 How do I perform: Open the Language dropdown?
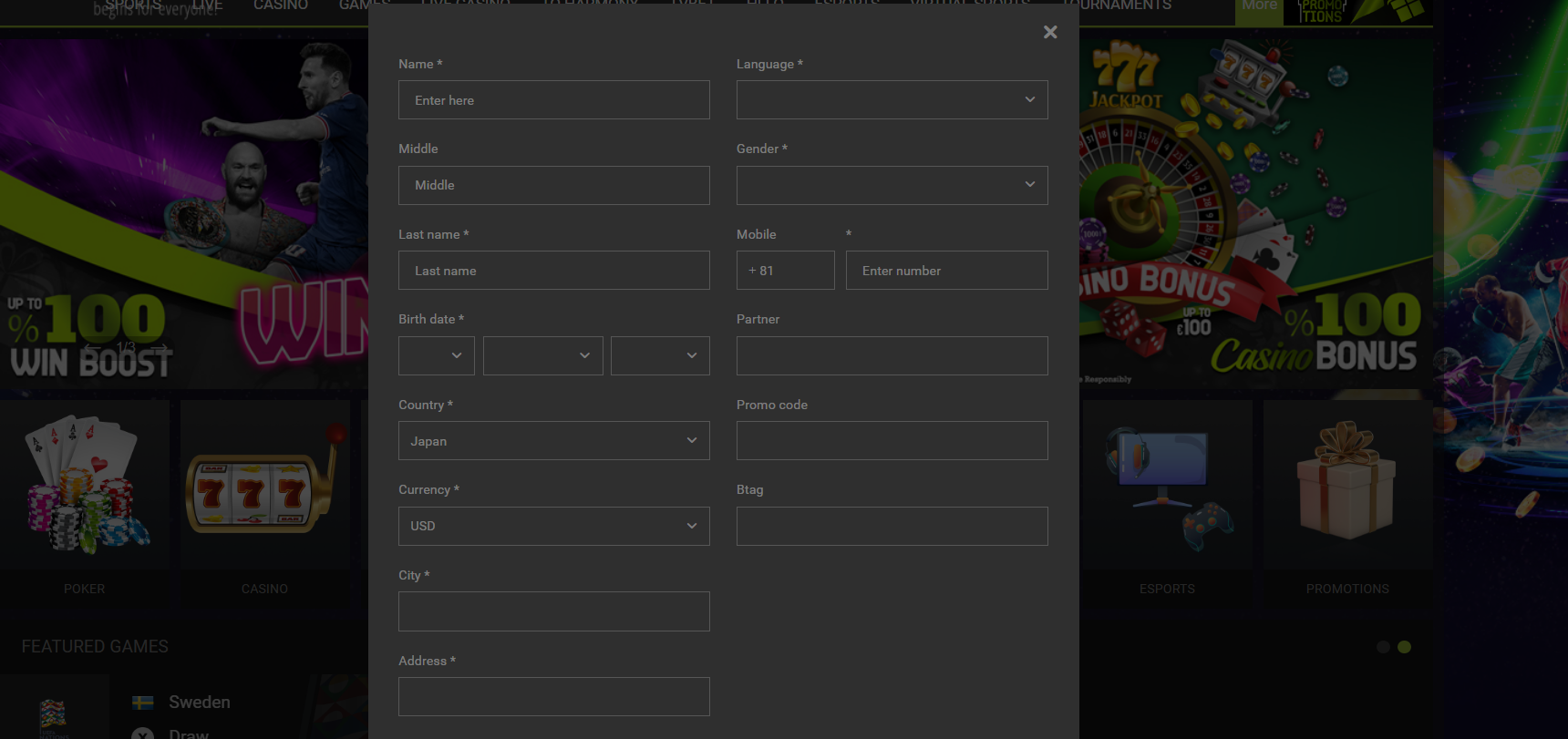(x=892, y=100)
